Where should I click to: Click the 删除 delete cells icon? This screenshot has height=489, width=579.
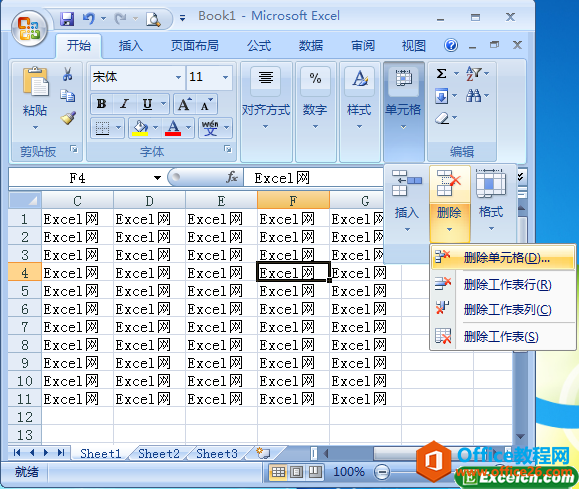click(449, 184)
